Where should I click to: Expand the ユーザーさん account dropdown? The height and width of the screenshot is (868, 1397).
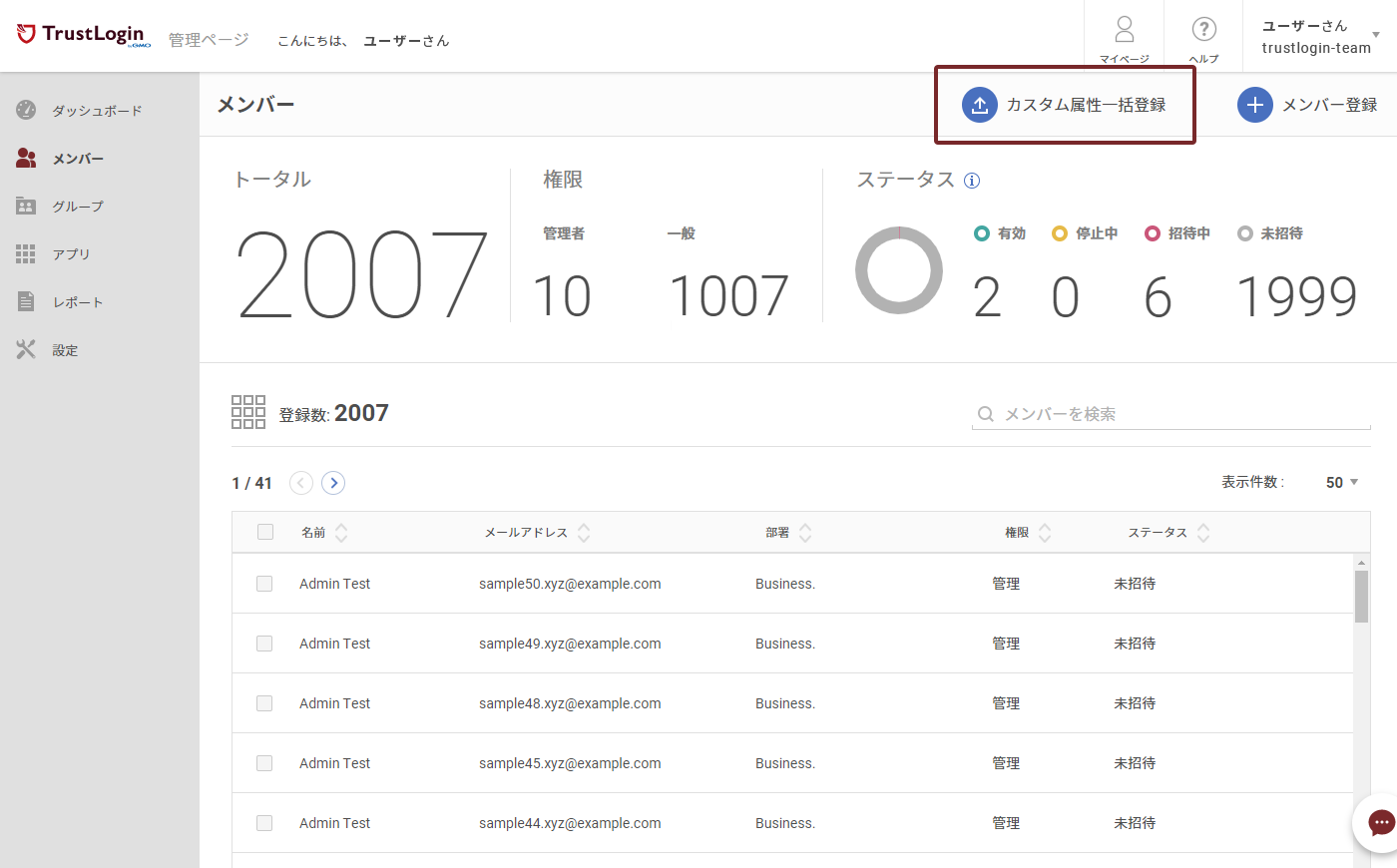1376,35
